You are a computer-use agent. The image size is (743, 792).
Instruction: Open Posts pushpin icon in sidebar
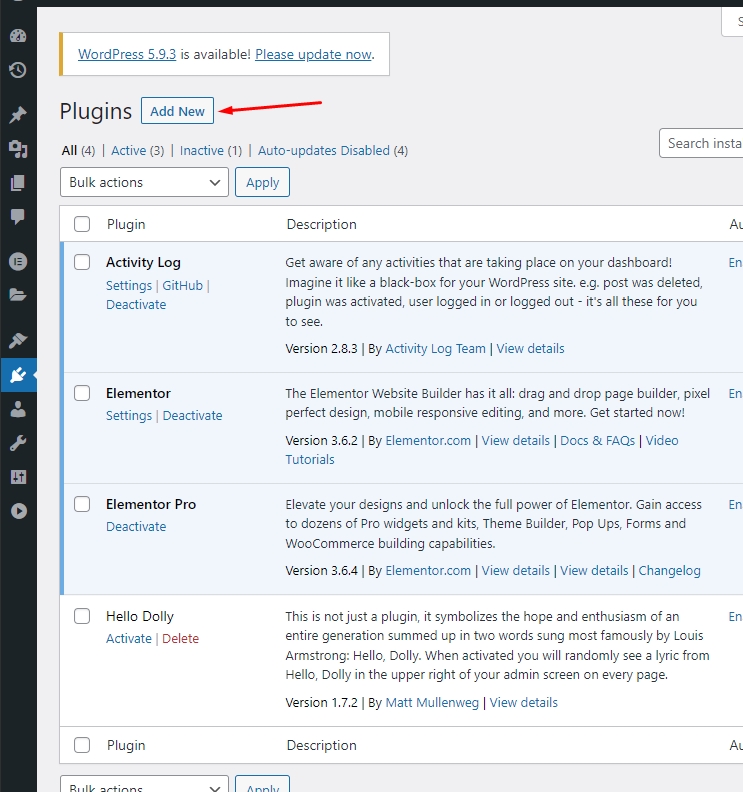click(18, 115)
